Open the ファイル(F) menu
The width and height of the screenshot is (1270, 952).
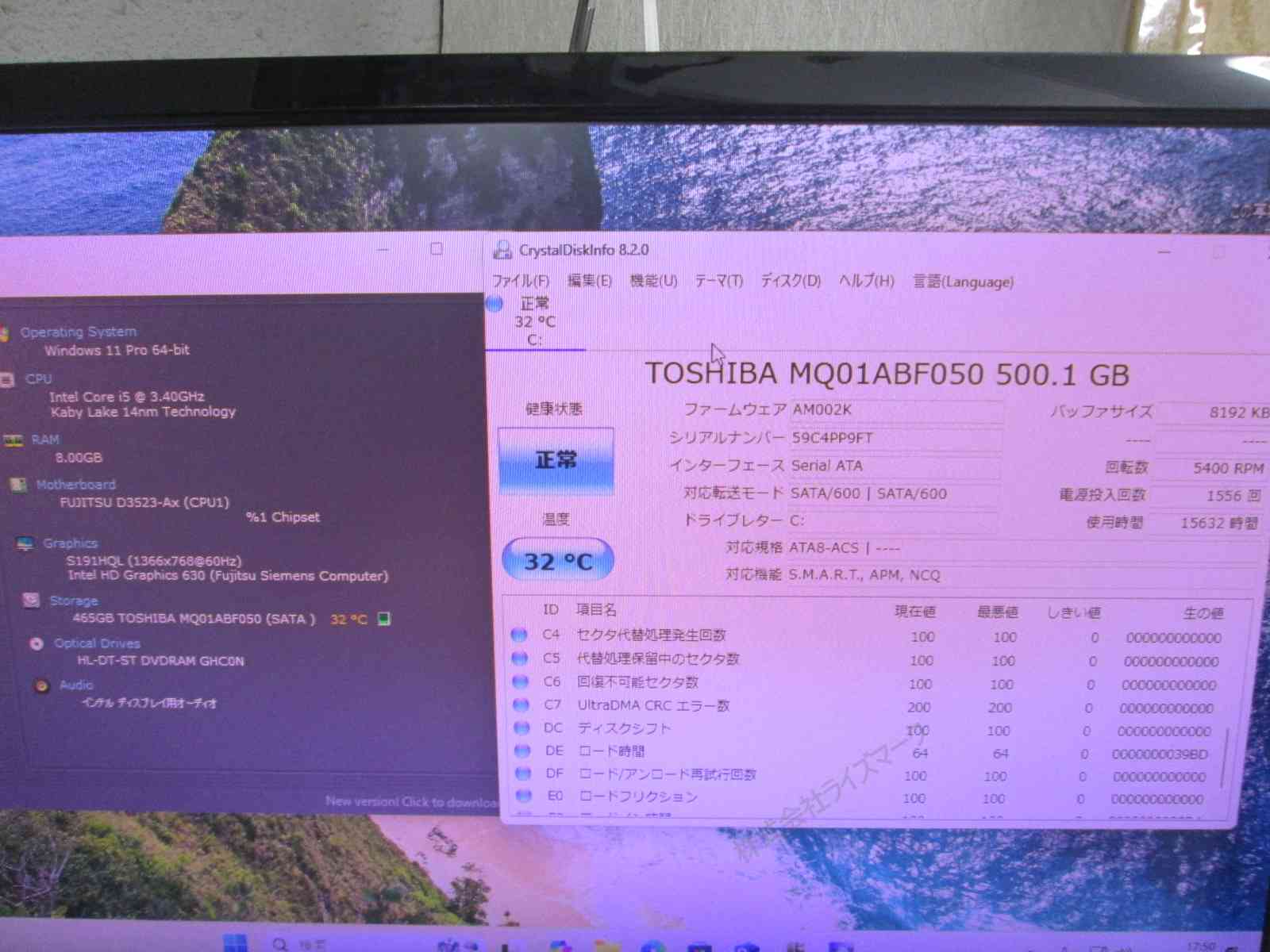coord(521,281)
